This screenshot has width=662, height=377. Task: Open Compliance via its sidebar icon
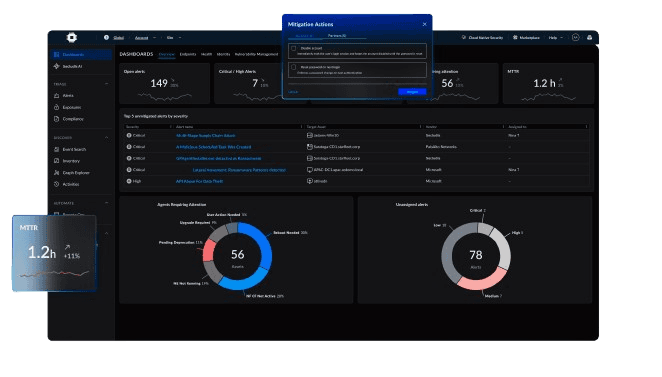[x=57, y=119]
